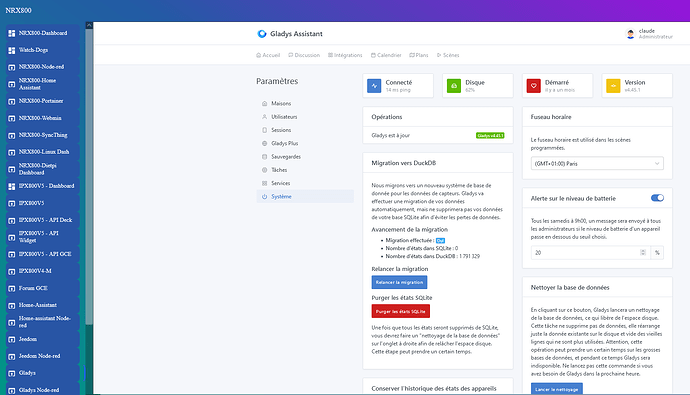Open the IPX800V5 sidebar entry
Viewport: 690px width, 395px height.
pyautogui.click(x=43, y=203)
